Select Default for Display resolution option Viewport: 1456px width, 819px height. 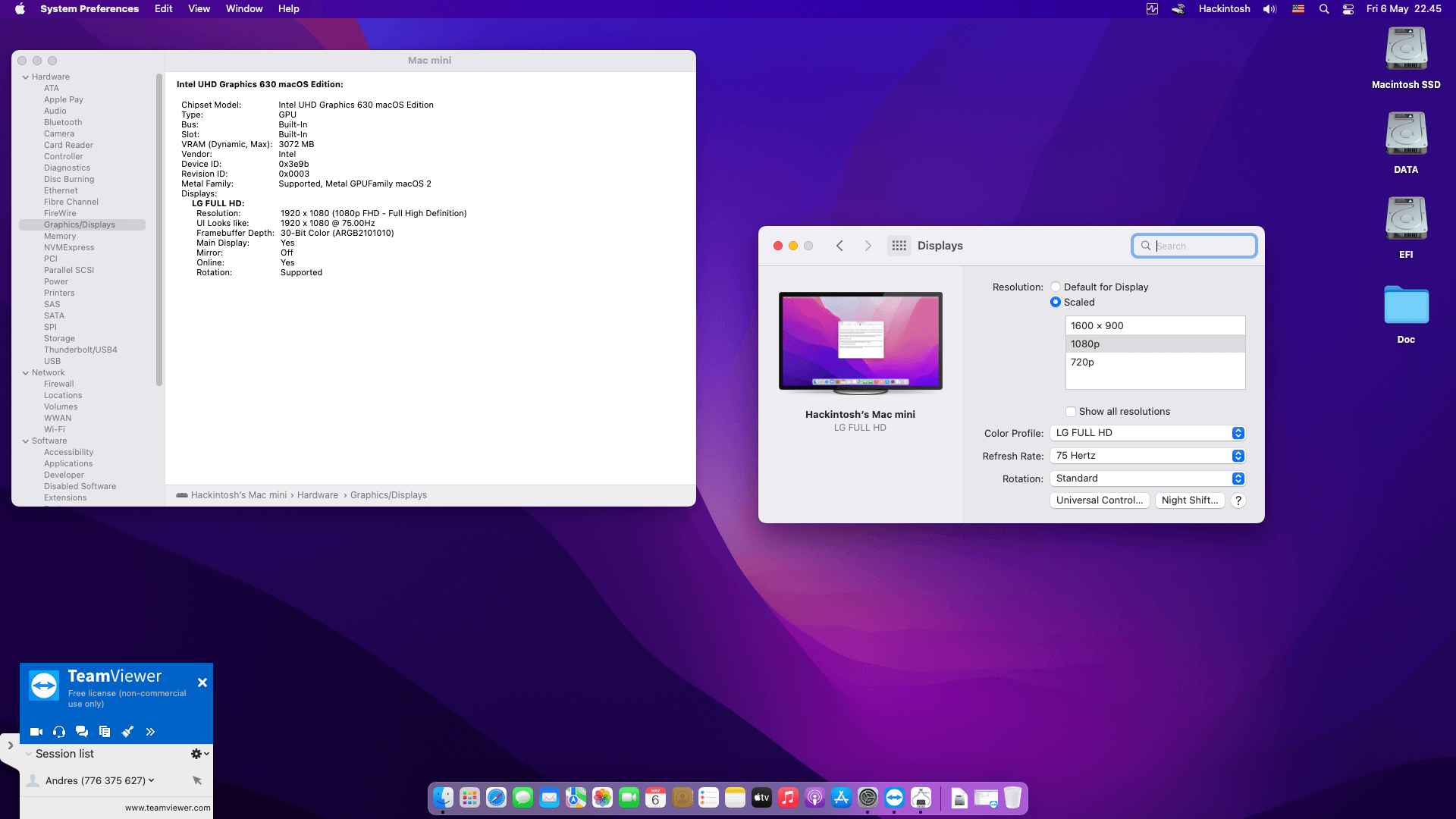1056,287
